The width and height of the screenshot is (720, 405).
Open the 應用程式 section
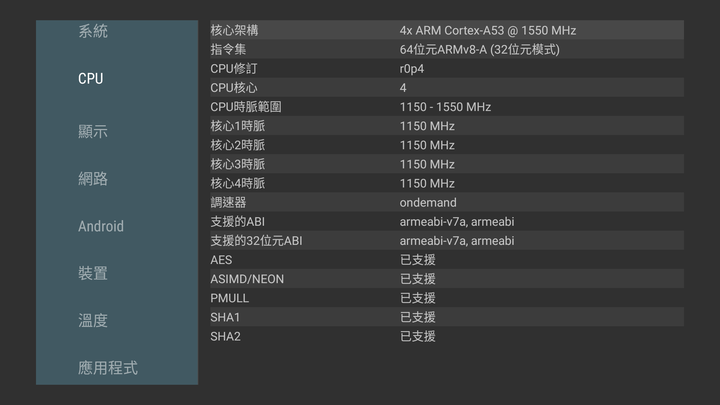tap(108, 368)
